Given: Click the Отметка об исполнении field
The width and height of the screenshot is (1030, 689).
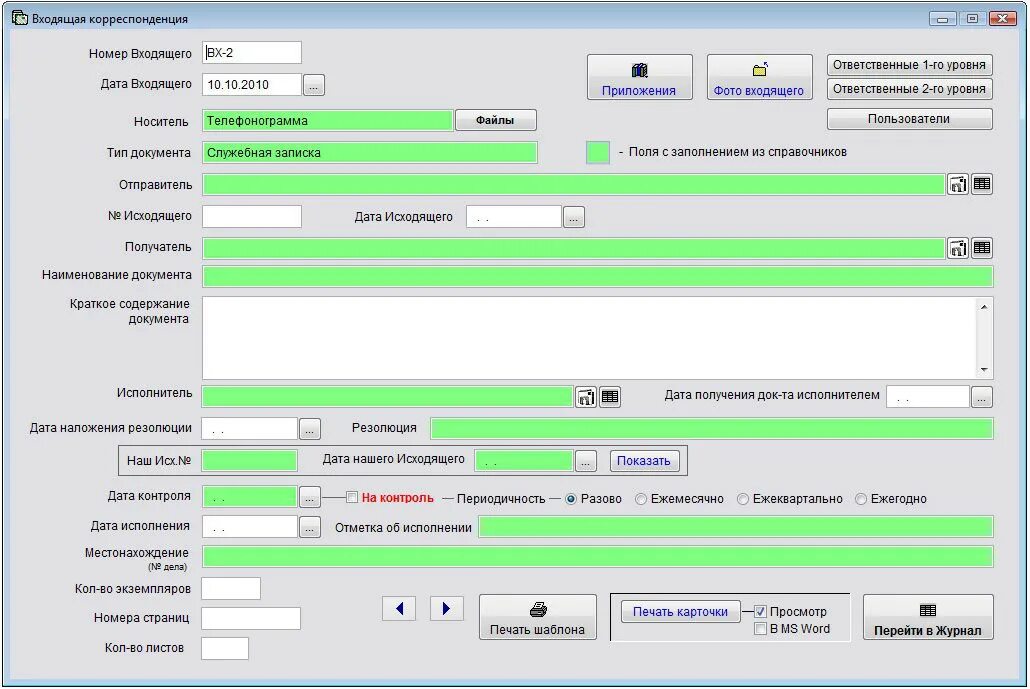Looking at the screenshot, I should 736,527.
